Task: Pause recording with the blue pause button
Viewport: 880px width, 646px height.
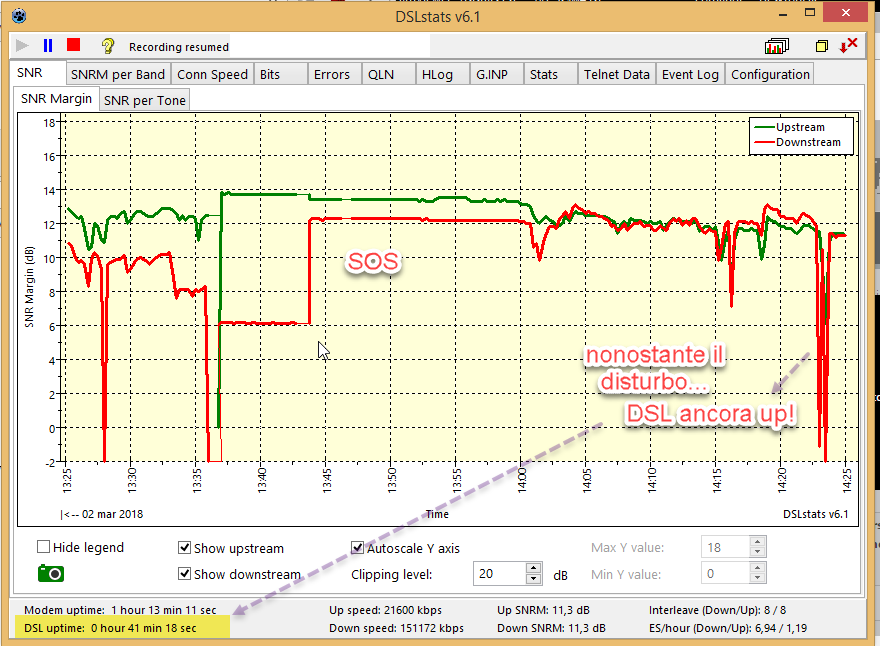Action: click(x=48, y=46)
